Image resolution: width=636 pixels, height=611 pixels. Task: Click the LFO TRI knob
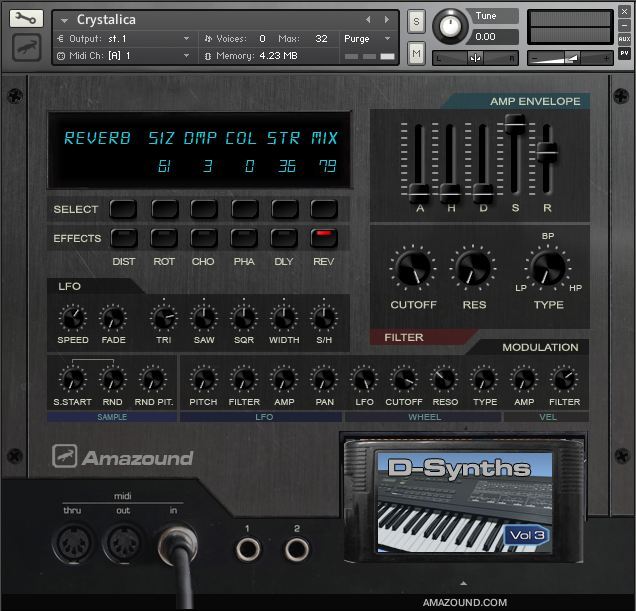164,318
